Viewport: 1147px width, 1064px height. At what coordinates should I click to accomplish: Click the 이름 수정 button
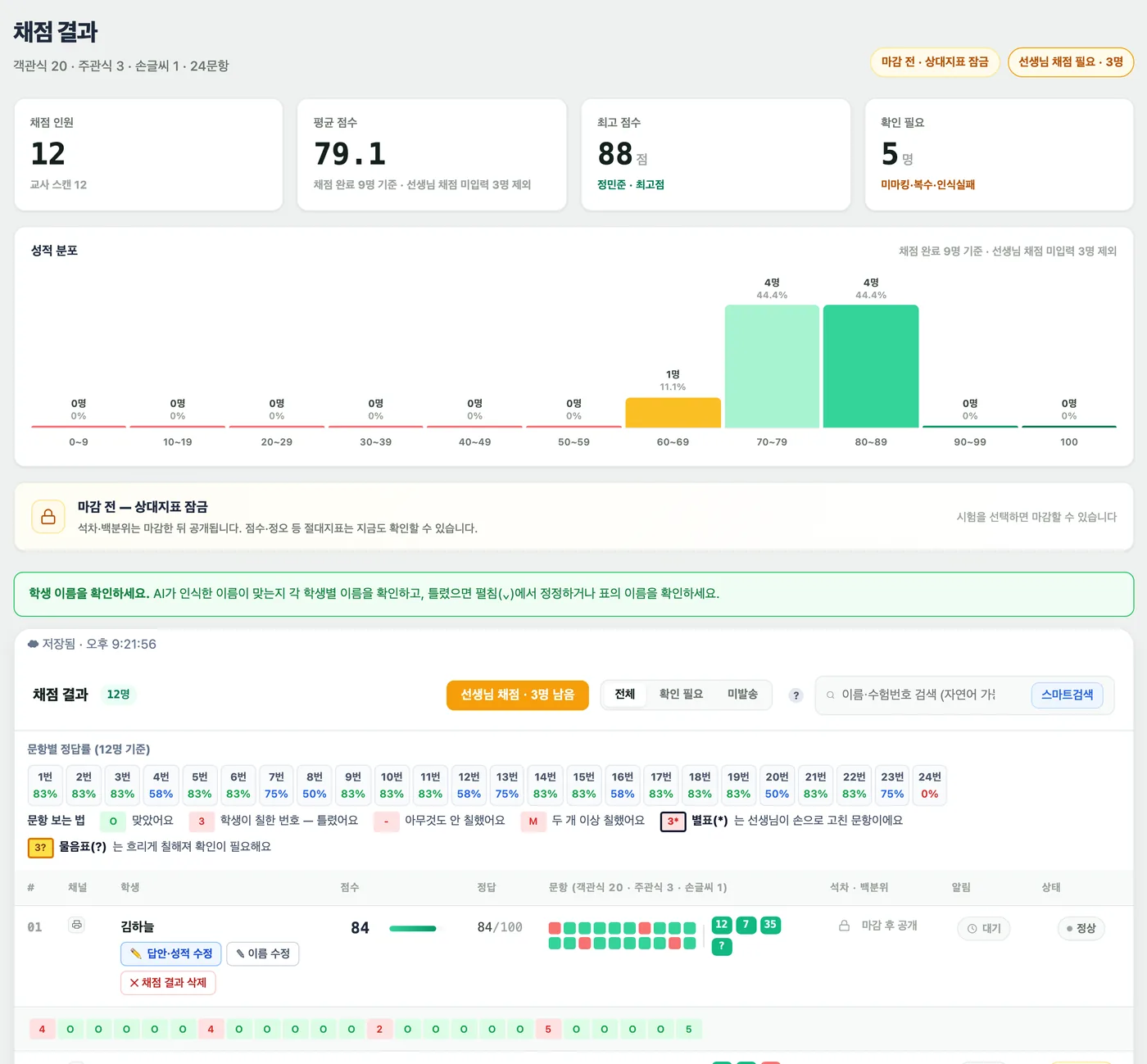(263, 953)
